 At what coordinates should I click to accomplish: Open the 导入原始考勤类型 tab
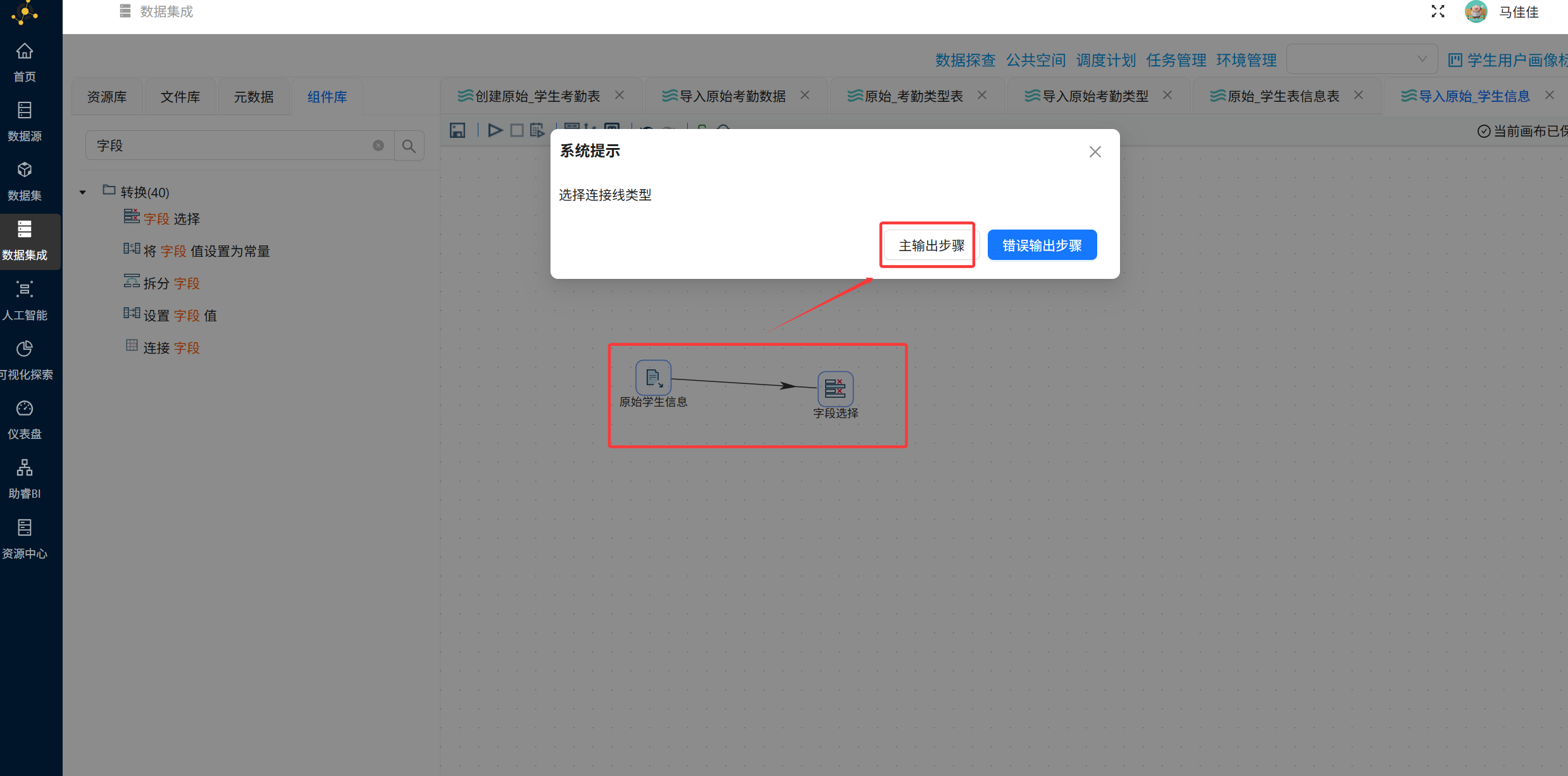coord(1095,96)
